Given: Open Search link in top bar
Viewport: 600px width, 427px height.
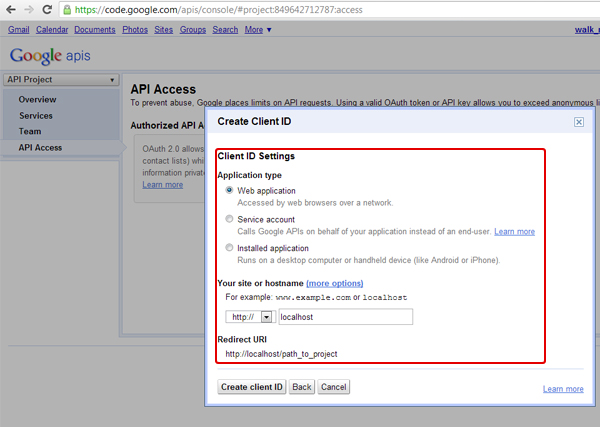Looking at the screenshot, I should (x=225, y=29).
